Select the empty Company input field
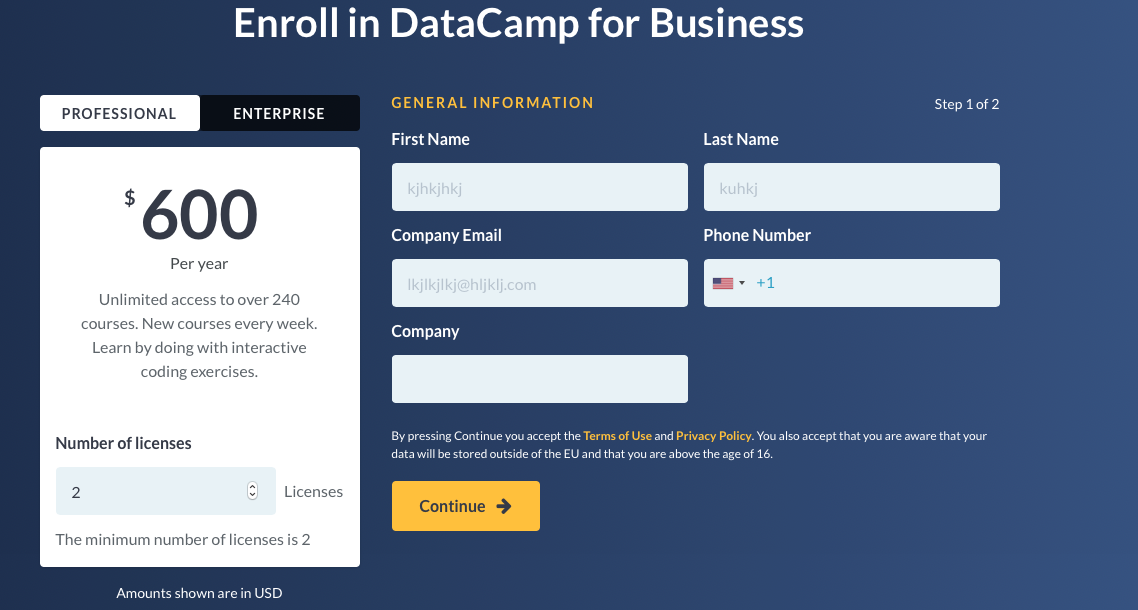Viewport: 1138px width, 610px height. pos(539,379)
